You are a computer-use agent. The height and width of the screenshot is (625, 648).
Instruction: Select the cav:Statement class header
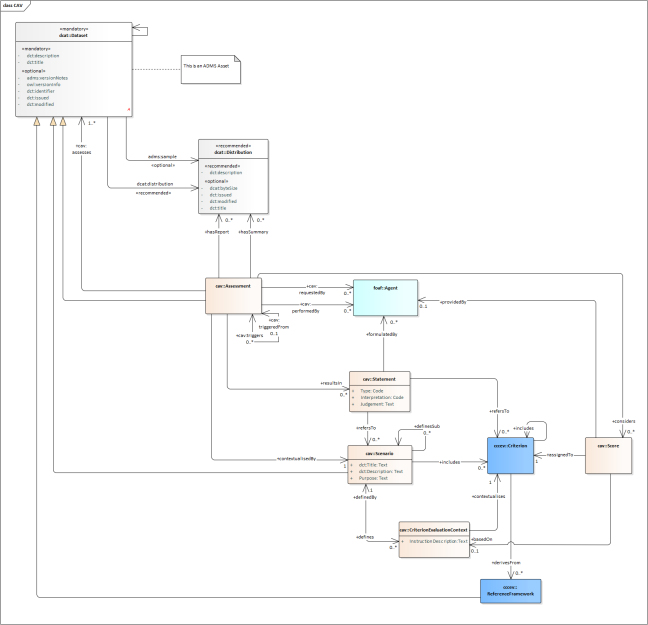tap(379, 379)
